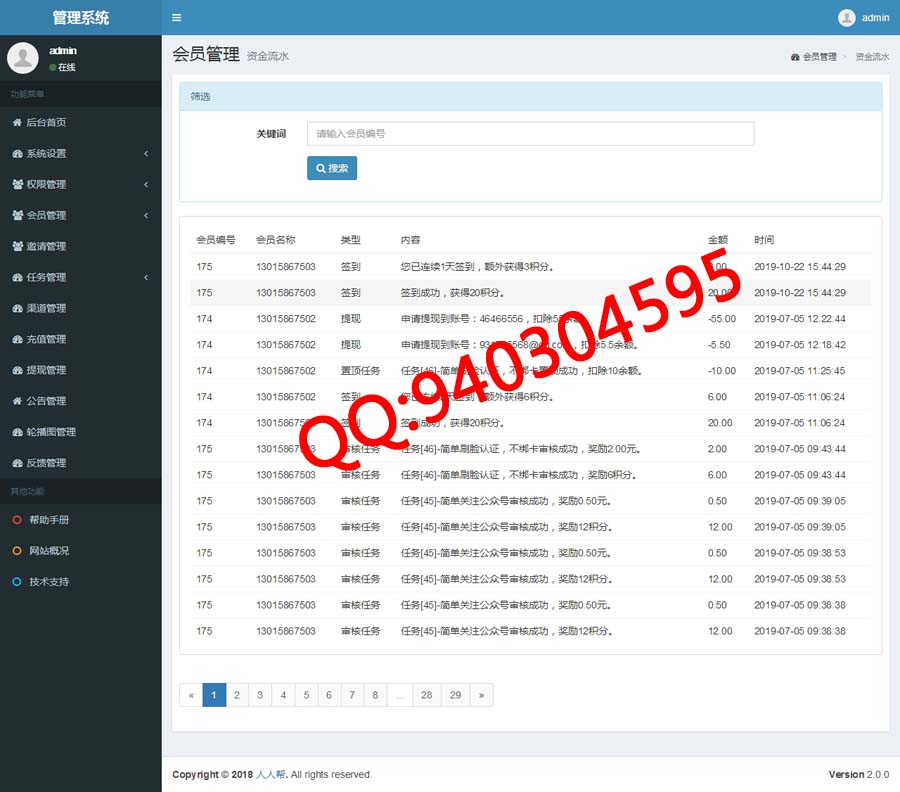Click the next page » arrow

coord(481,695)
